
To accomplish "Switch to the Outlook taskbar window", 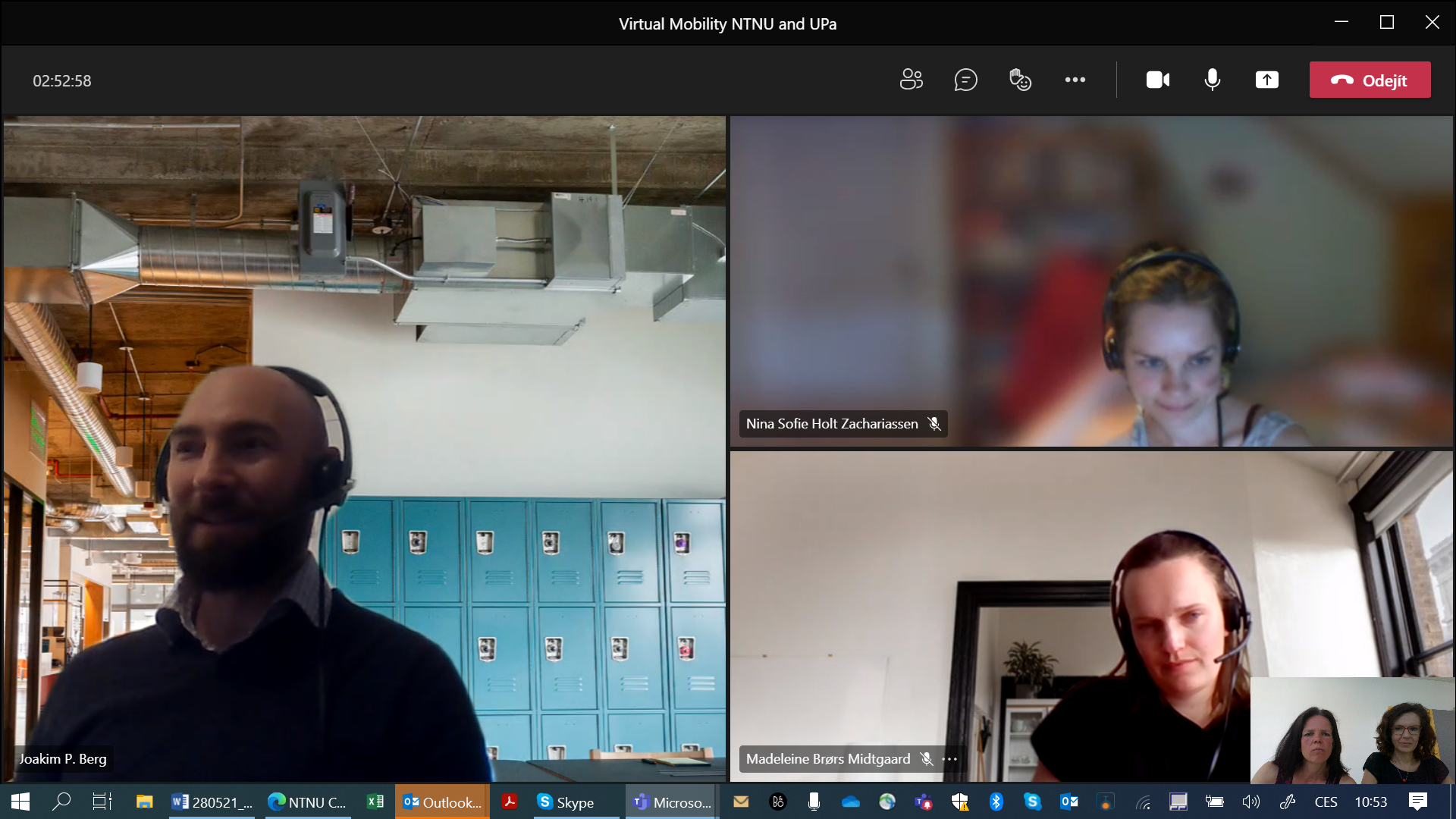I will (x=442, y=802).
